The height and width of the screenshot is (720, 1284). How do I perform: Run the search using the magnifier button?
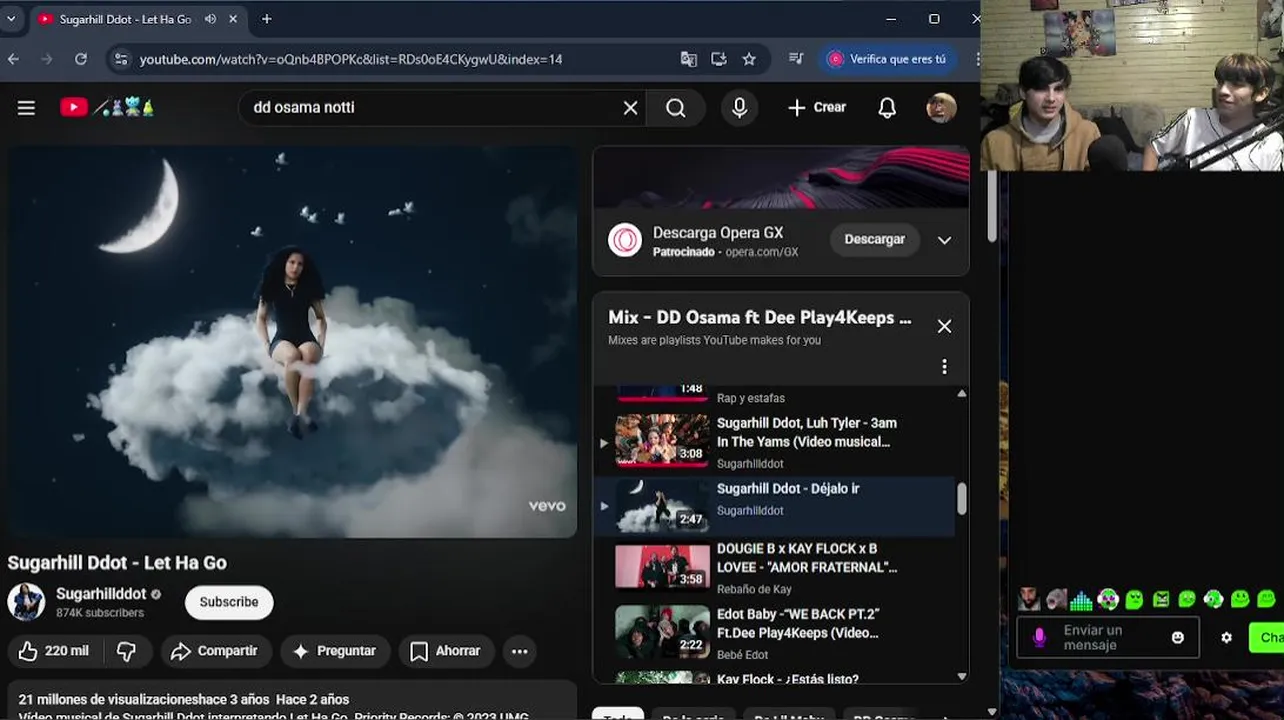coord(676,108)
